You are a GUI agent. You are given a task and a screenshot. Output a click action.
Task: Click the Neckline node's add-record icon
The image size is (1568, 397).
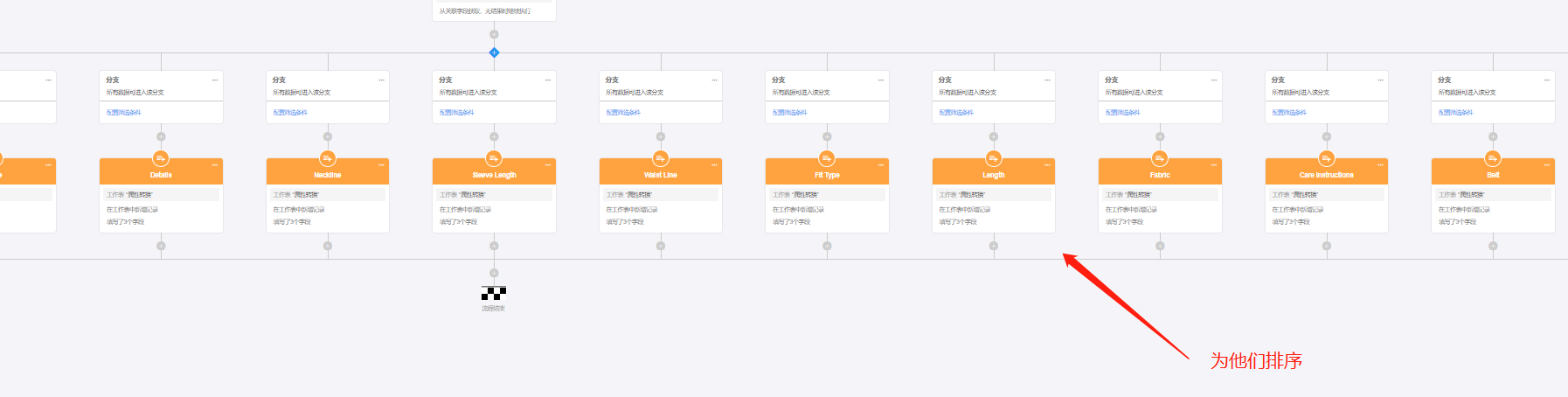pos(328,158)
